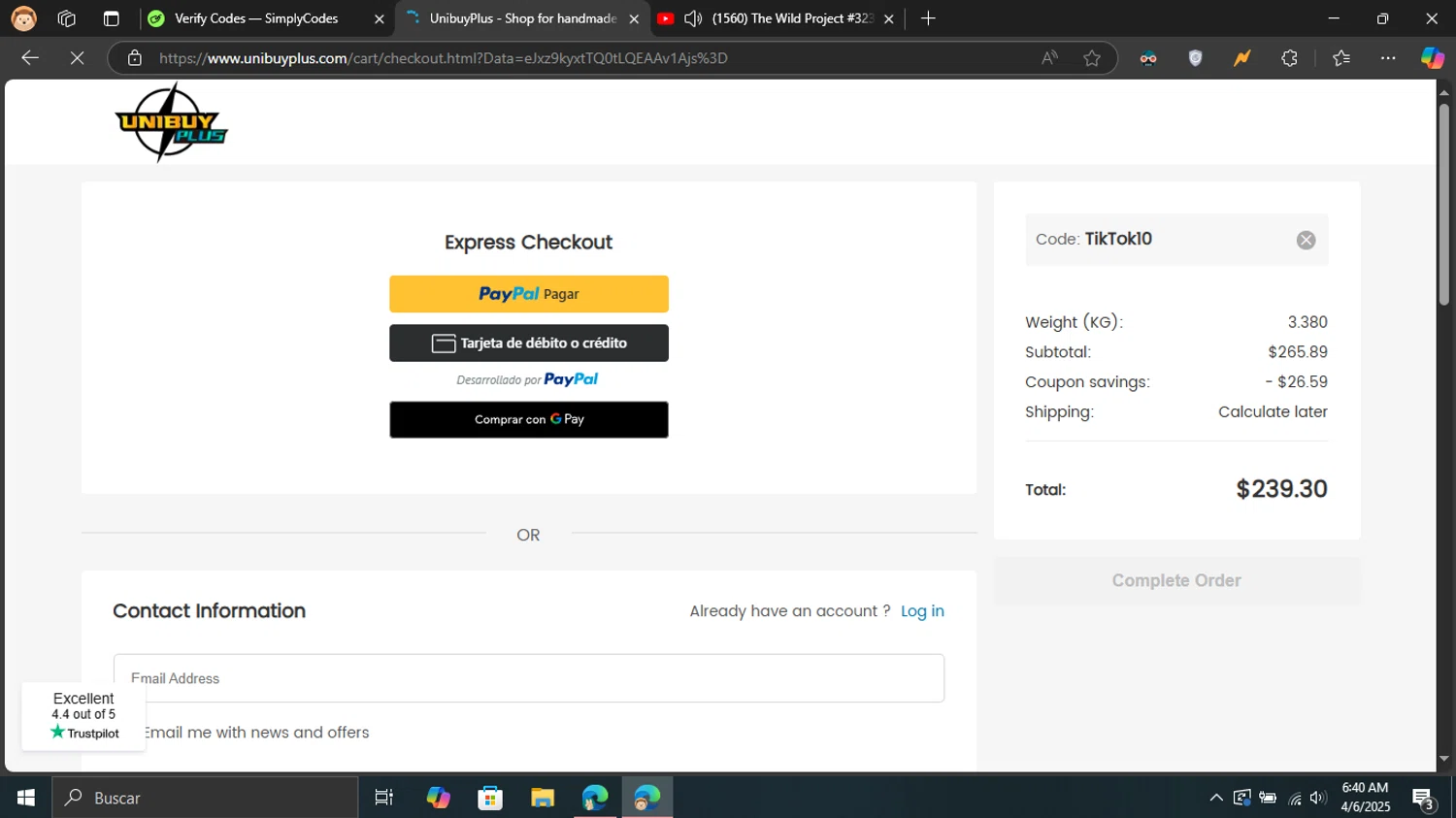
Task: Go back to the previous page
Action: 30,58
